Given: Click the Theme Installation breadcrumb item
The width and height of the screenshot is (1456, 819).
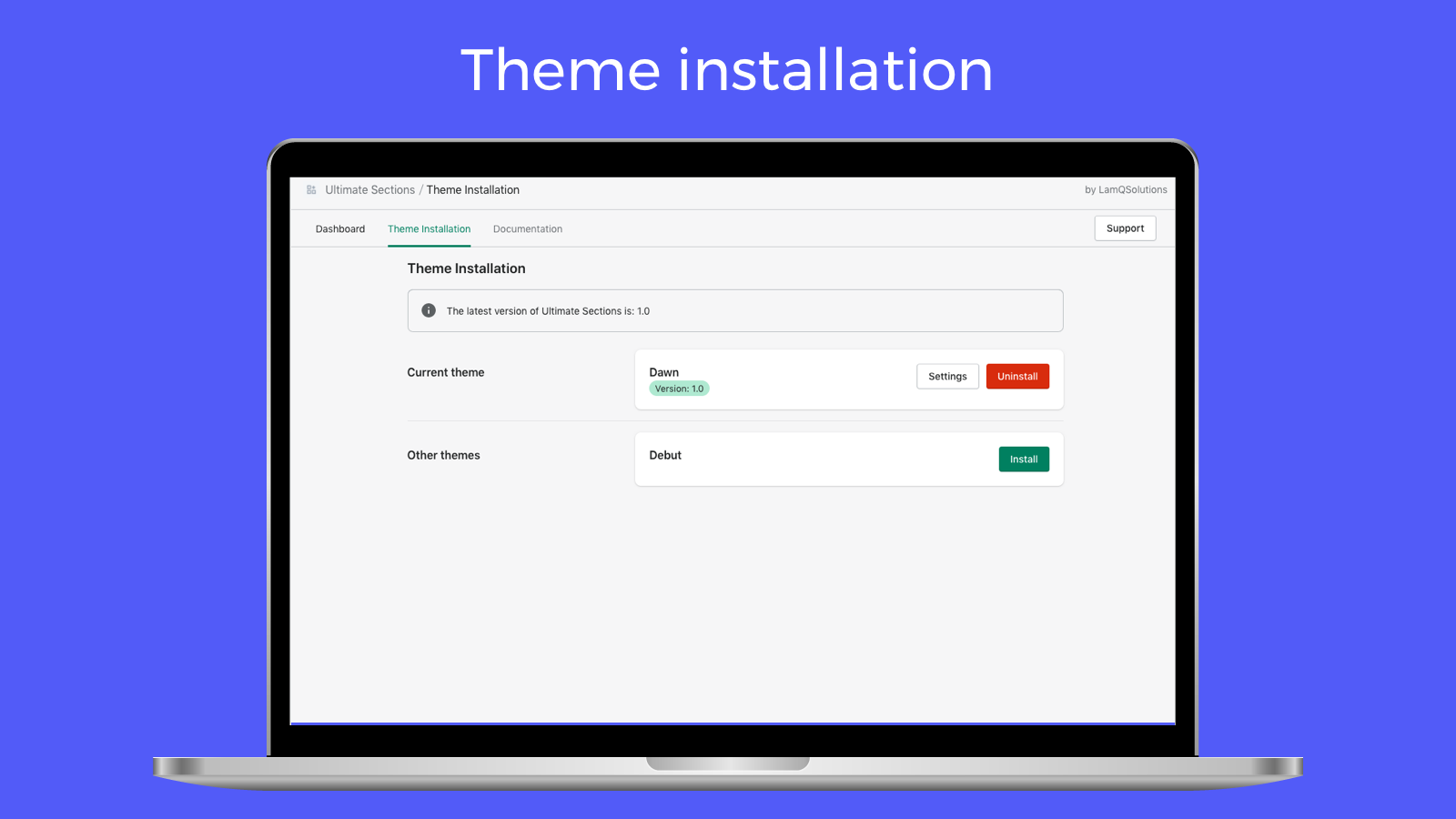Looking at the screenshot, I should [x=472, y=189].
